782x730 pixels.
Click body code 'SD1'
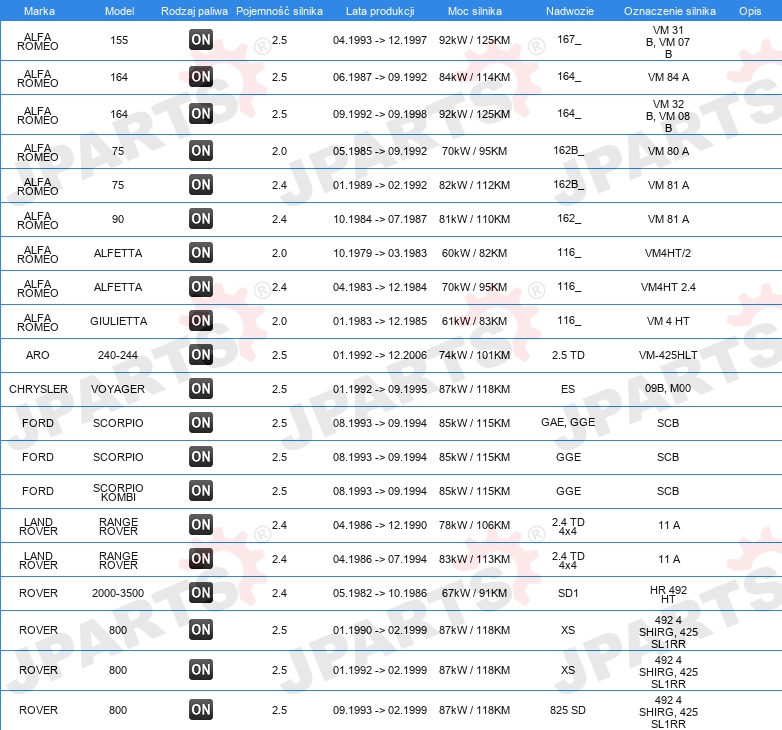(x=568, y=593)
